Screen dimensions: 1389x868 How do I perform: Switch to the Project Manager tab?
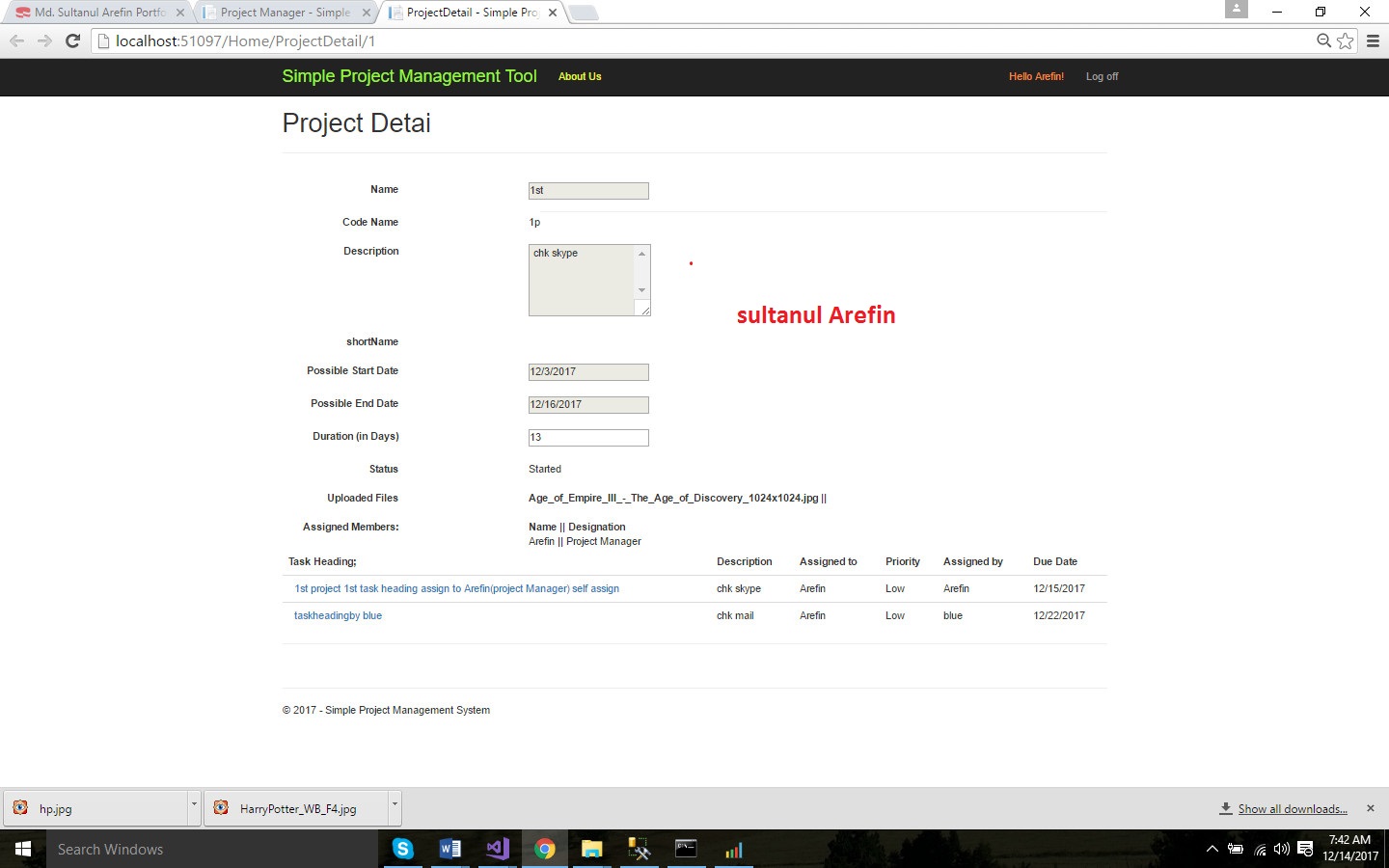pyautogui.click(x=285, y=13)
